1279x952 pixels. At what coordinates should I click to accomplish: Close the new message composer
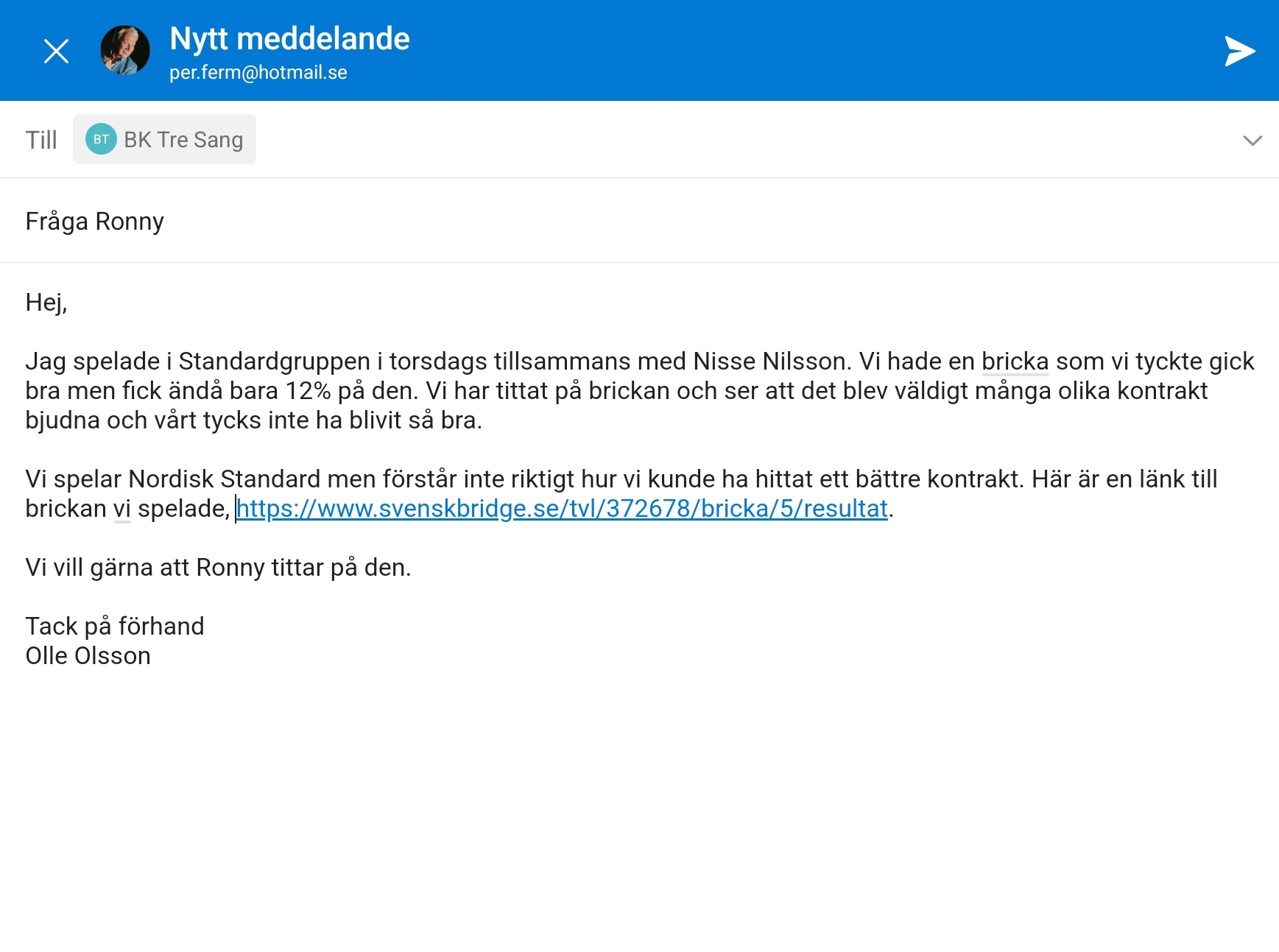(x=56, y=51)
